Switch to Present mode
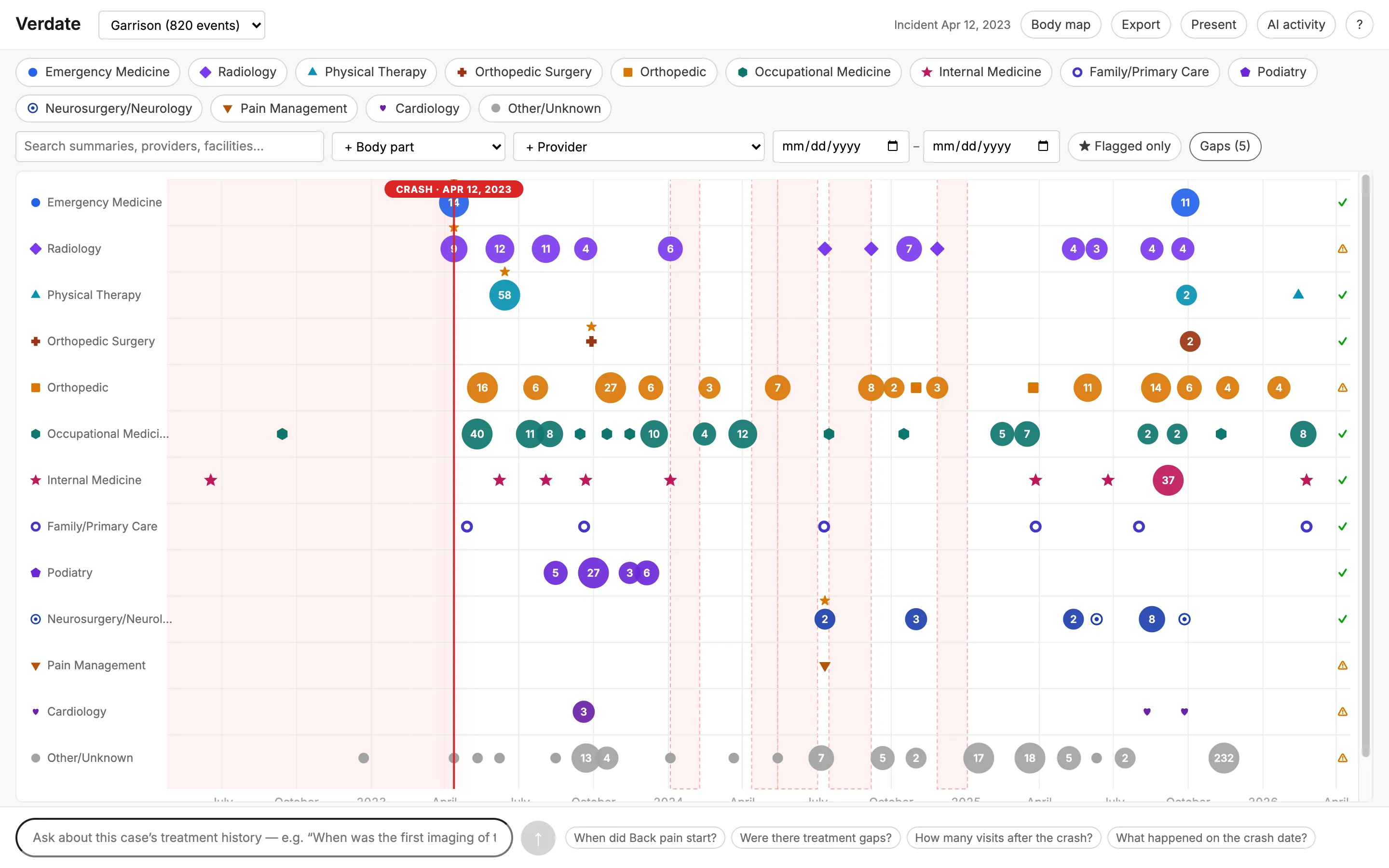The width and height of the screenshot is (1389, 868). click(x=1213, y=25)
